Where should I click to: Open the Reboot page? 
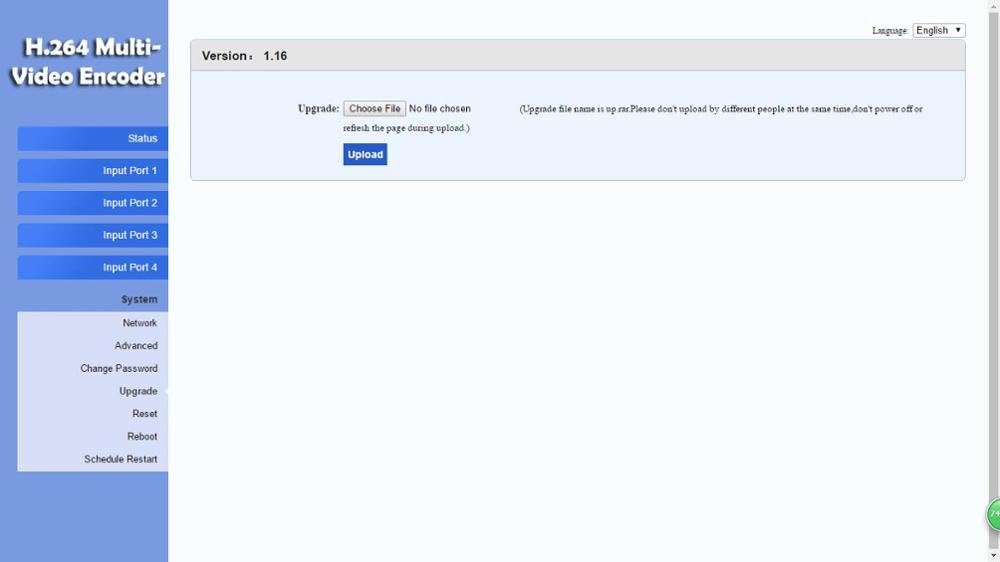pyautogui.click(x=142, y=436)
